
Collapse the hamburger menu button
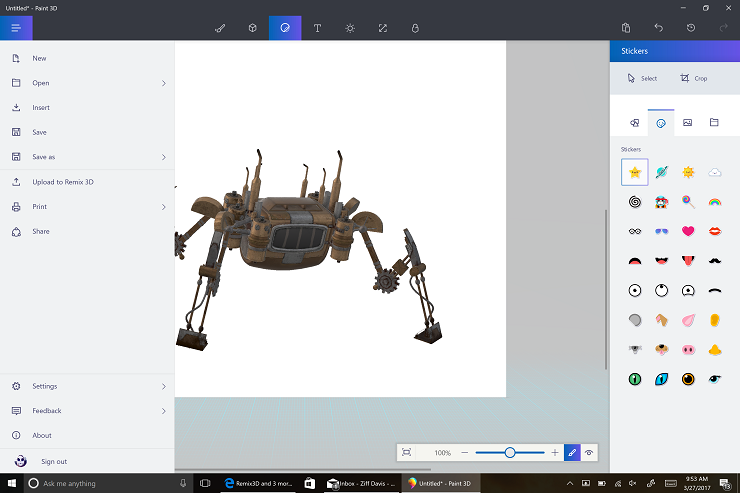(x=16, y=28)
